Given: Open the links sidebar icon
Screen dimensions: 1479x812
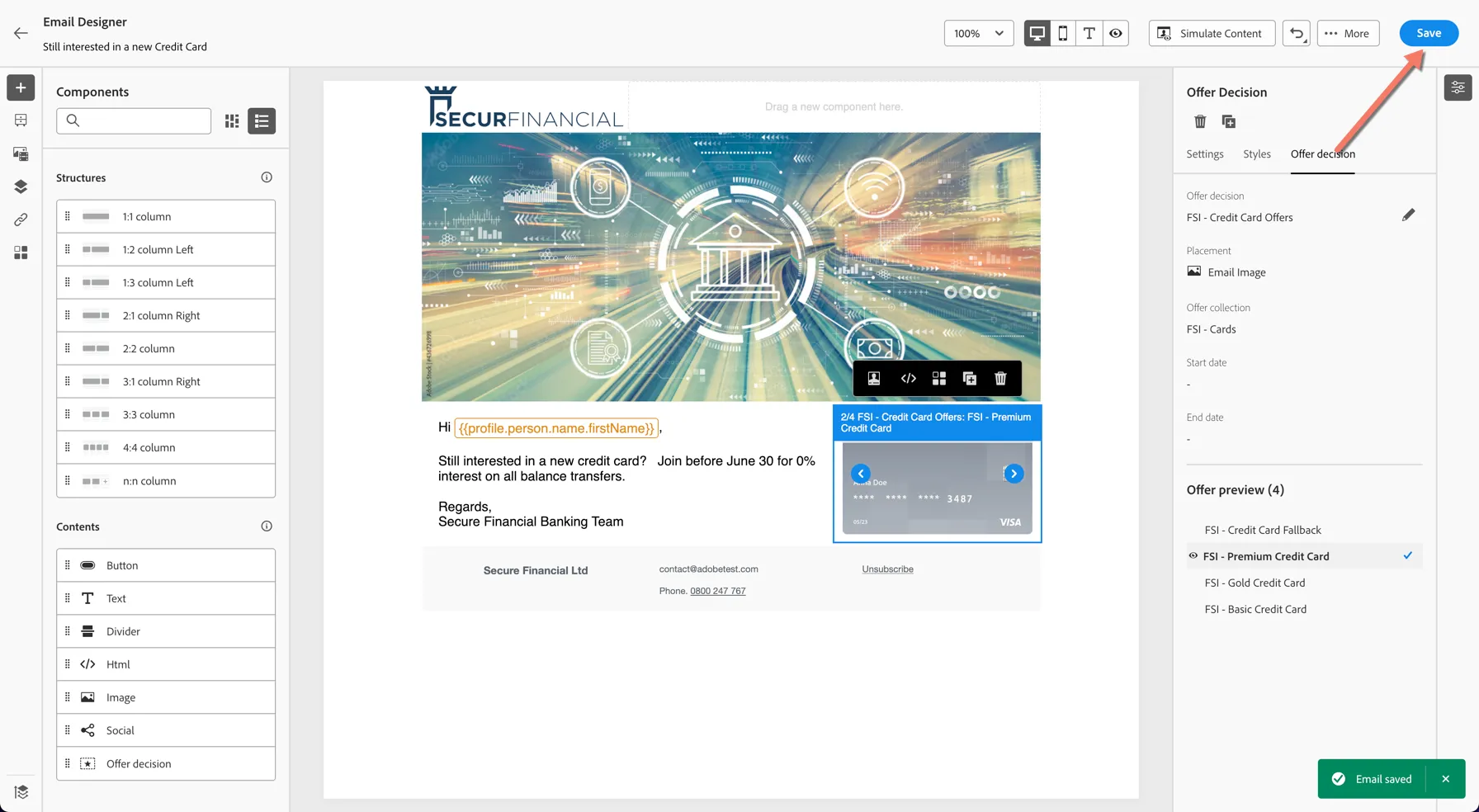Looking at the screenshot, I should coord(21,220).
